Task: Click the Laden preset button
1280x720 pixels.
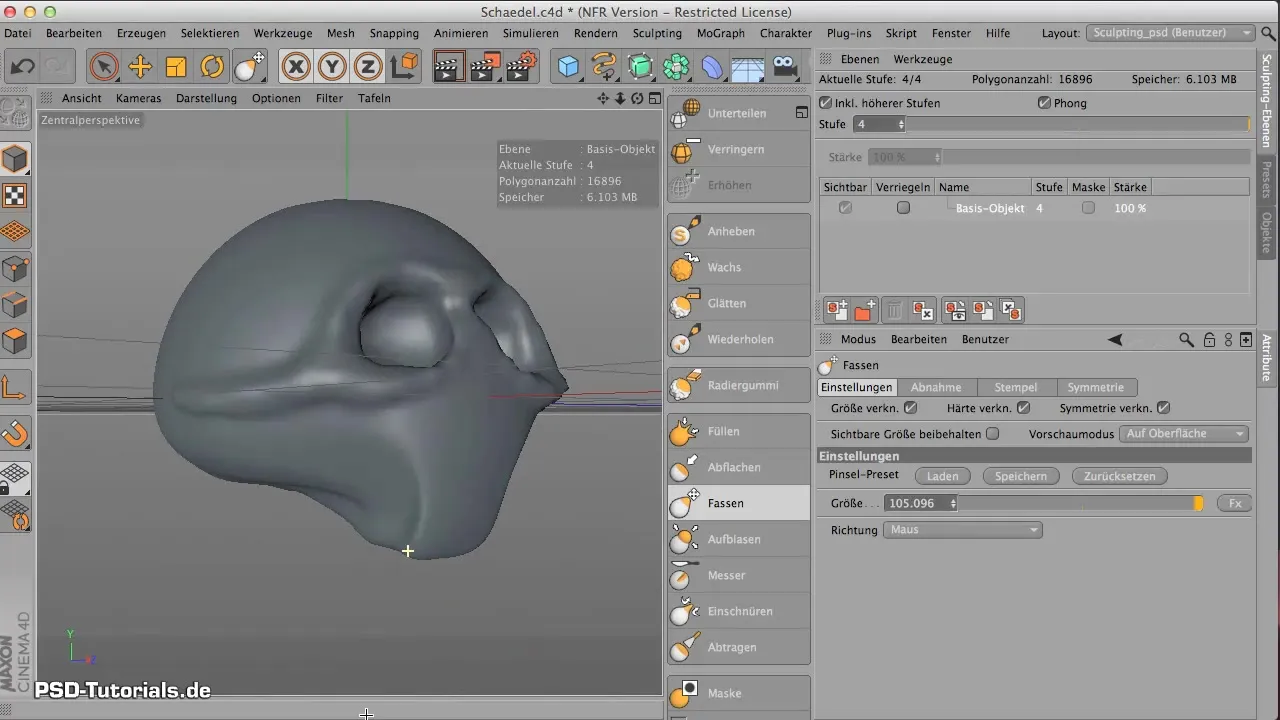Action: [942, 476]
